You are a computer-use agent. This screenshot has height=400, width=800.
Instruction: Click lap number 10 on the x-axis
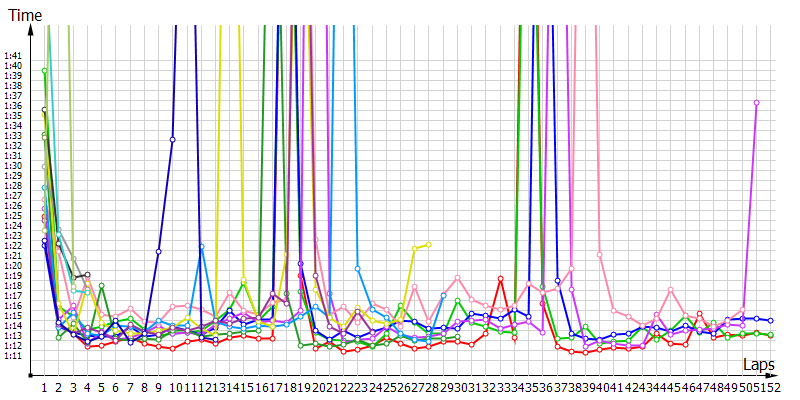173,387
